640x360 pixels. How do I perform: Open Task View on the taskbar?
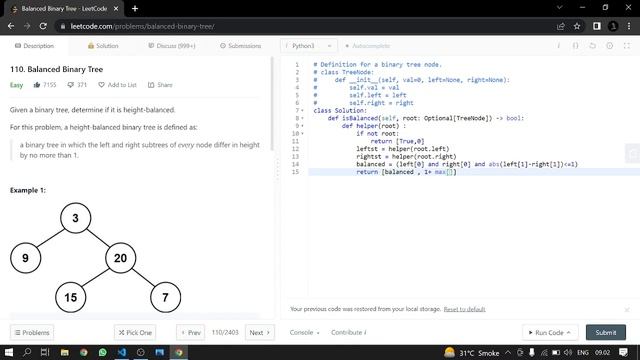[x=45, y=352]
